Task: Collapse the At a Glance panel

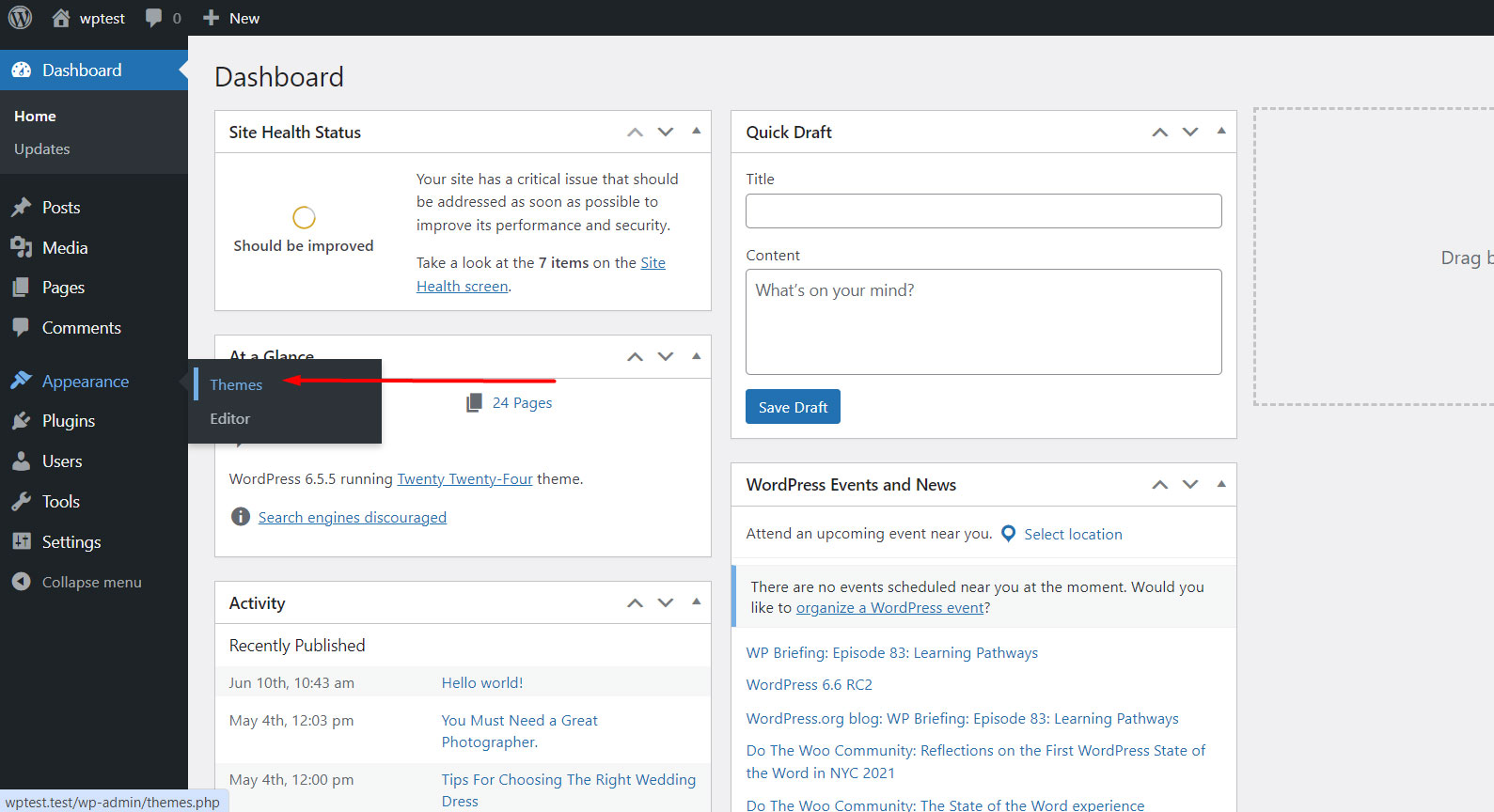Action: [x=697, y=355]
